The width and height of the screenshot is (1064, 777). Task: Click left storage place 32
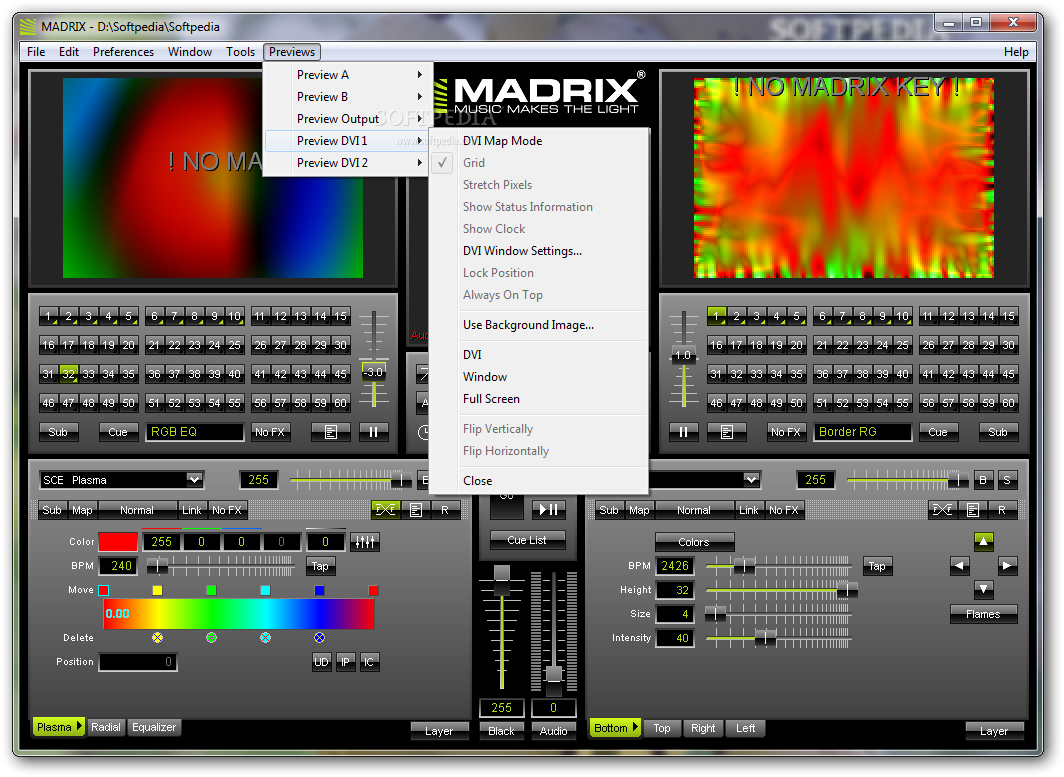(69, 374)
